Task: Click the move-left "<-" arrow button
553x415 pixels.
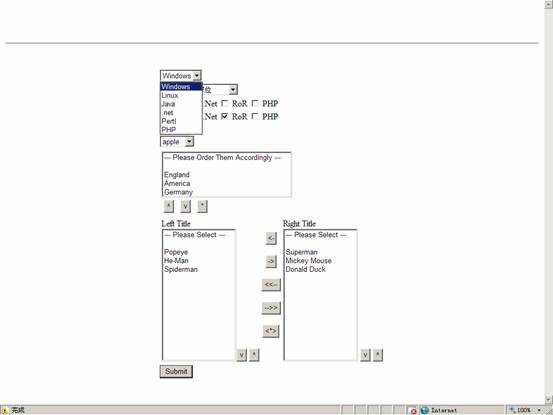Action: tap(271, 238)
